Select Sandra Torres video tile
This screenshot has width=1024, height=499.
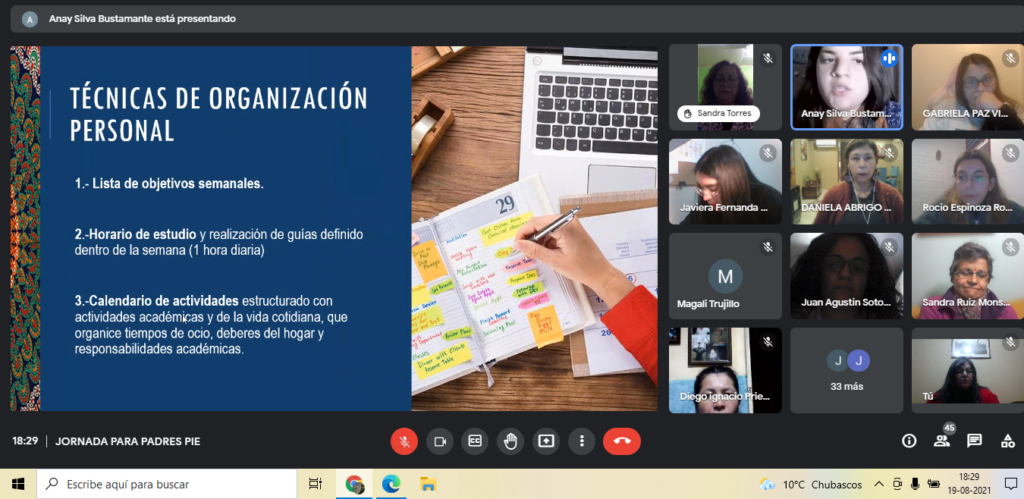tap(725, 87)
